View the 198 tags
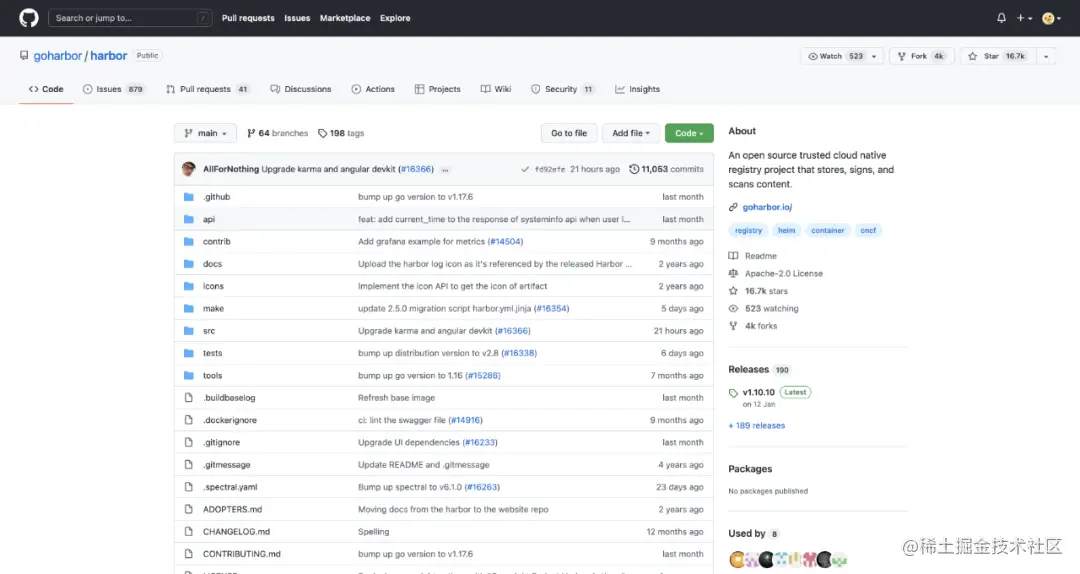1080x574 pixels. point(341,133)
